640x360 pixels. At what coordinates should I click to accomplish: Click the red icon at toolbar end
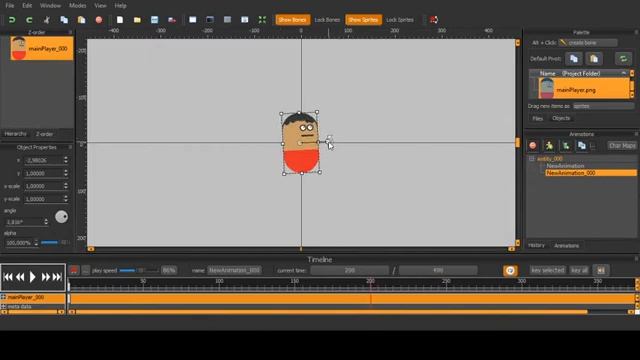click(x=433, y=20)
